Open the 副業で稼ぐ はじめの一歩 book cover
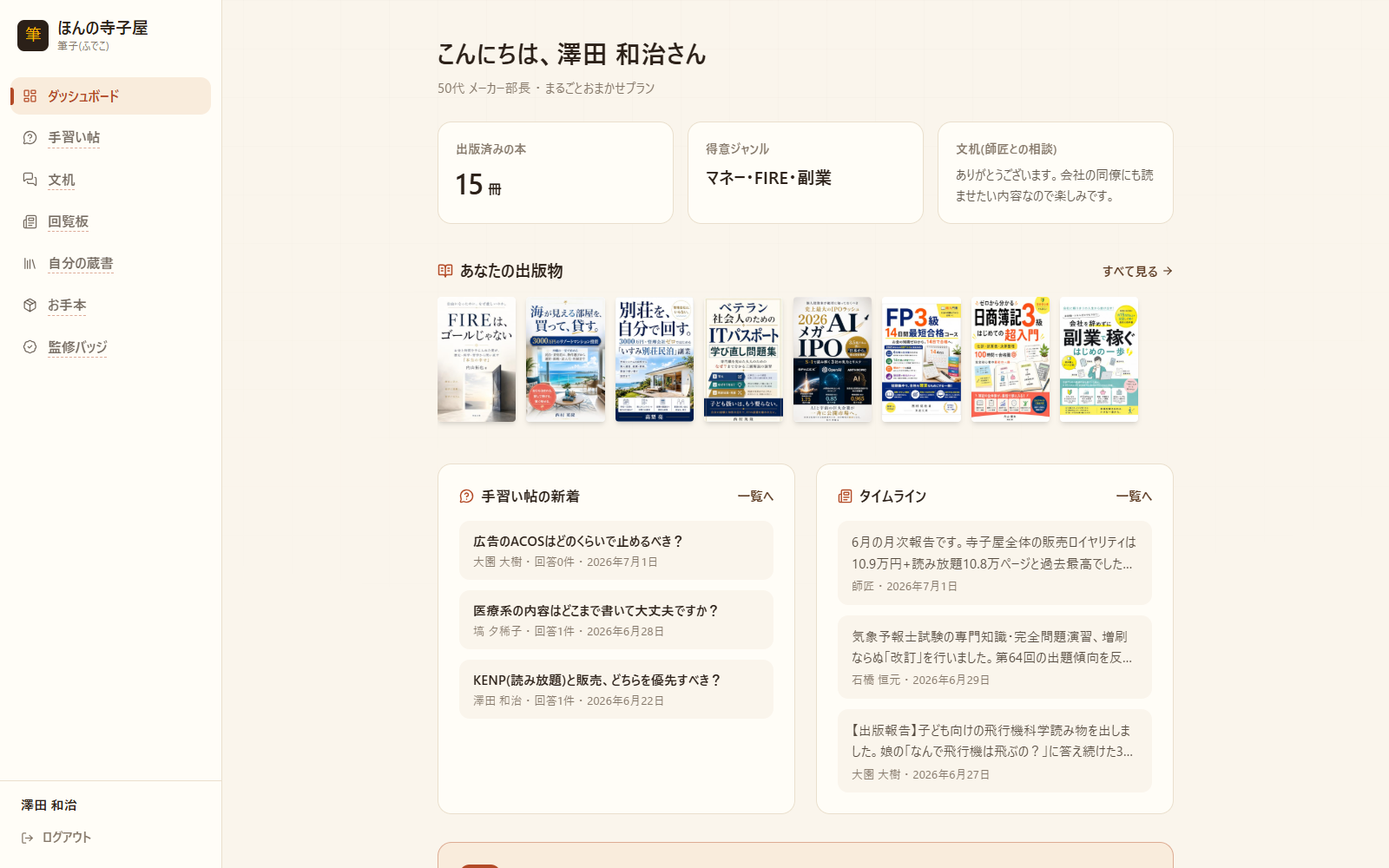Screen dimensions: 1389x868 click(x=1099, y=359)
